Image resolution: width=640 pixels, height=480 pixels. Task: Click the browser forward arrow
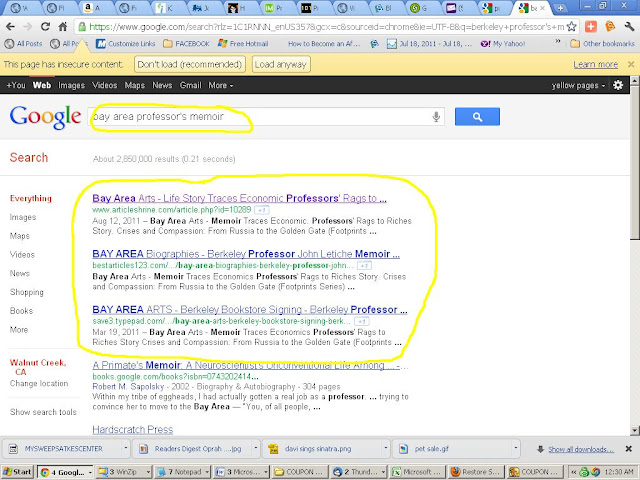tap(27, 27)
